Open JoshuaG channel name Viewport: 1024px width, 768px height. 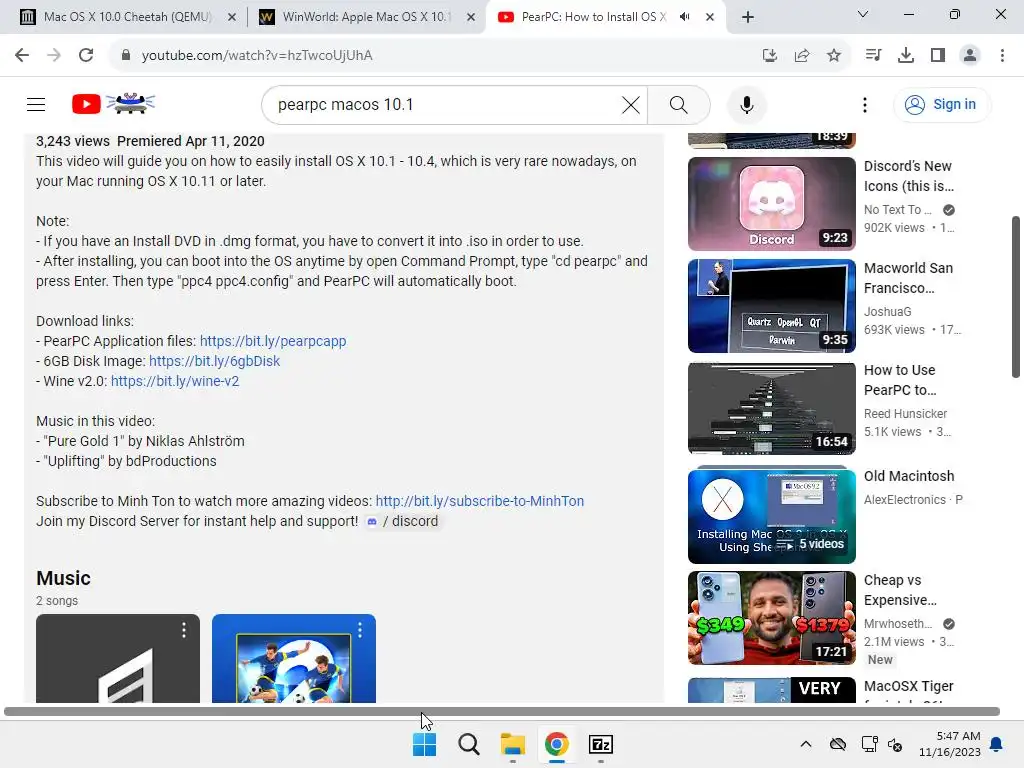(888, 312)
